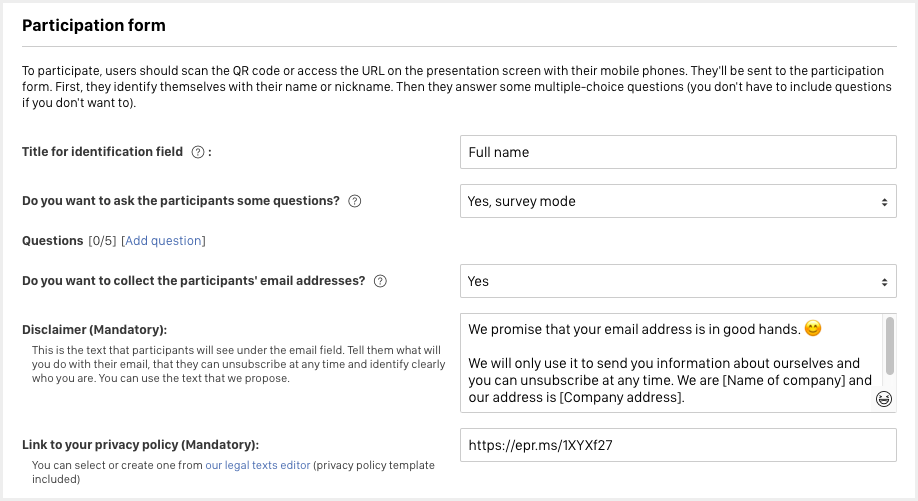Click help icon next to collect email addresses
Screen dimensions: 918x501
[381, 281]
